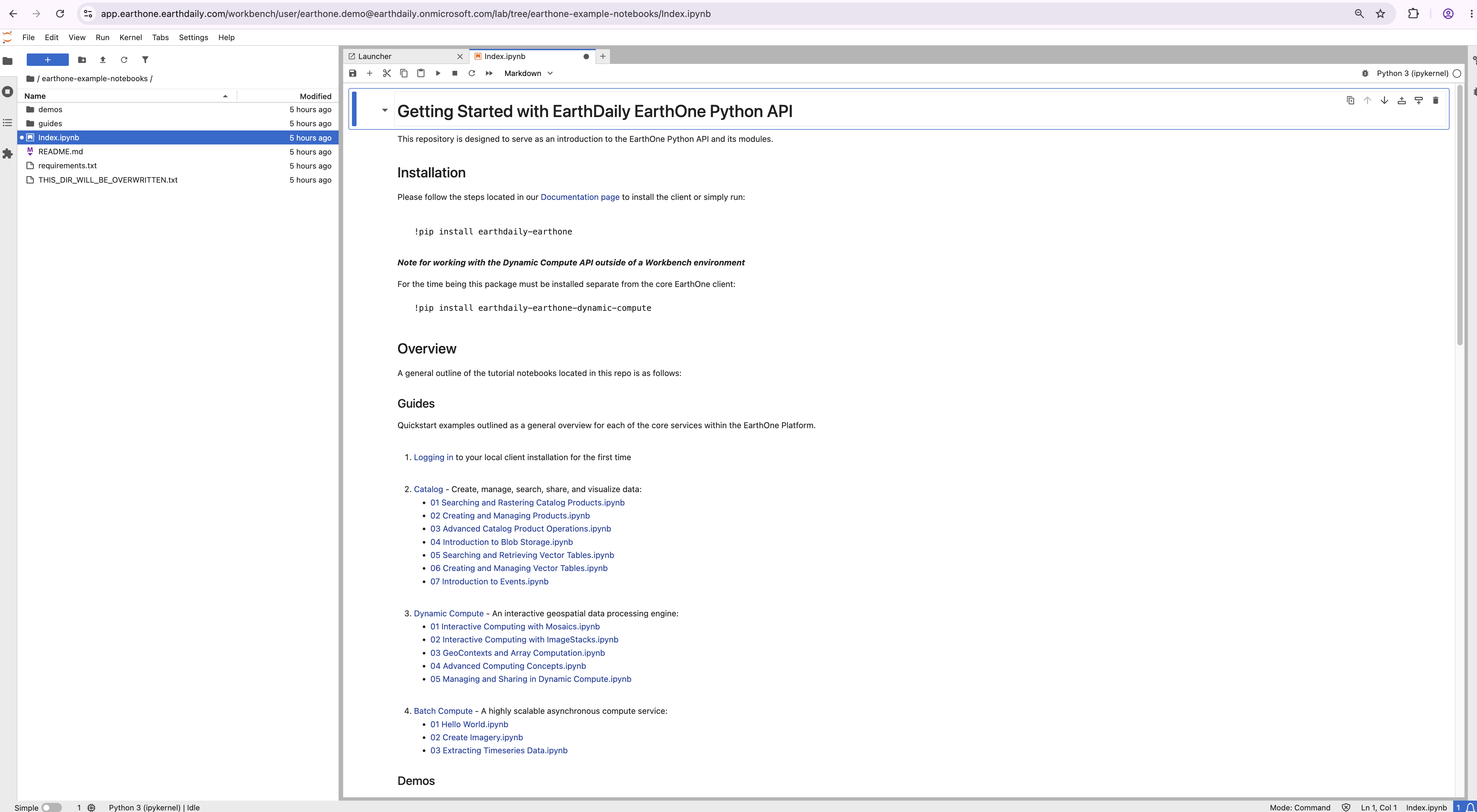Screen dimensions: 1477x812
Task: Click the blue New Launcher plus button
Action: 48,60
